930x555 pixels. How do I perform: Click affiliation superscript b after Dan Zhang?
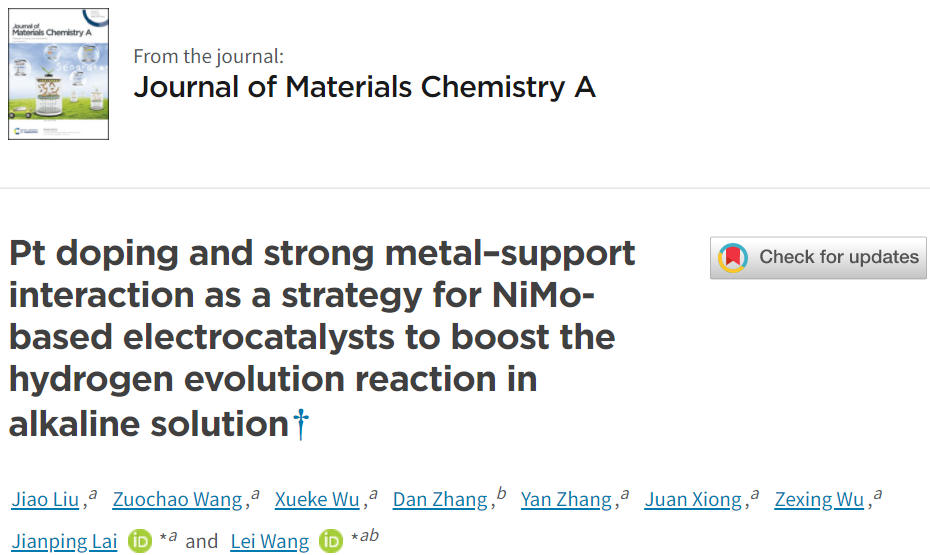(x=502, y=493)
